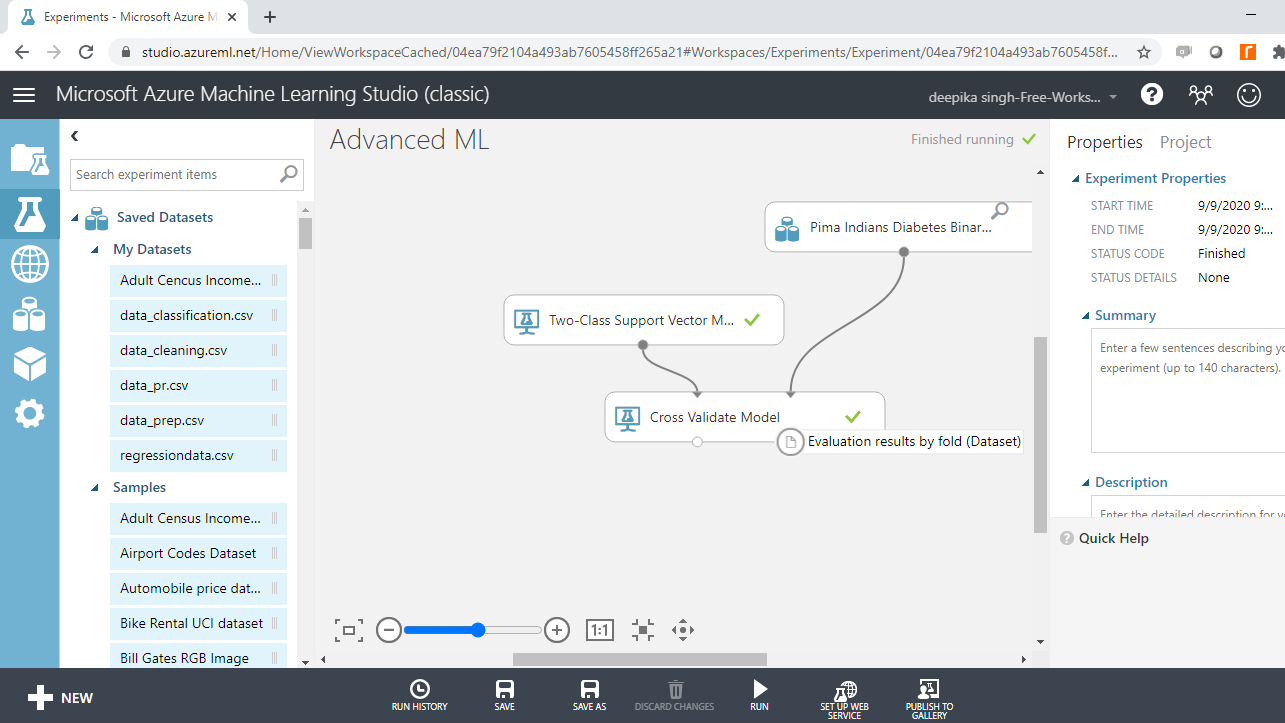Click the canvas horizontal scrollbar
Screen dimensions: 1285x723
click(x=640, y=659)
